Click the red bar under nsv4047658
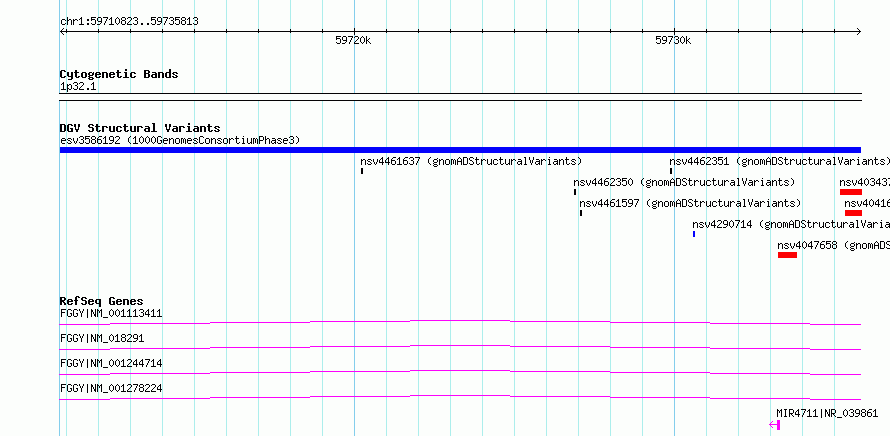The height and width of the screenshot is (436, 890). tap(787, 255)
